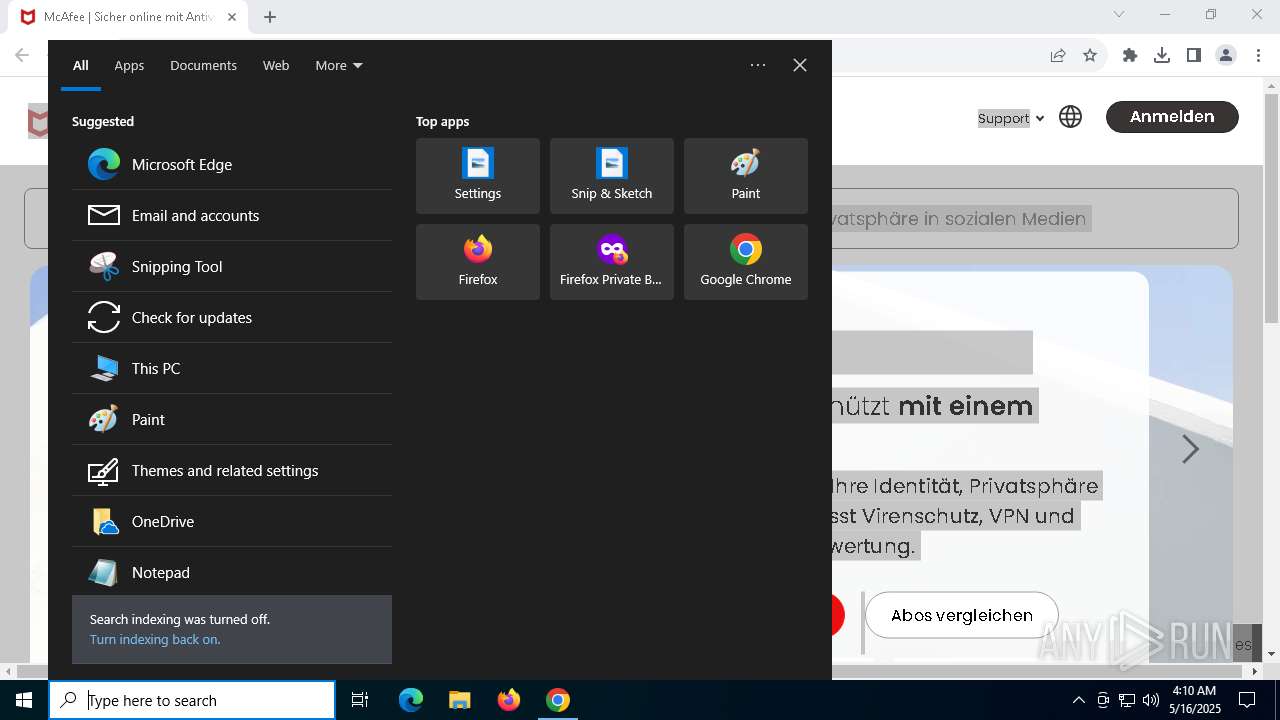Open This PC from suggested list

point(232,368)
